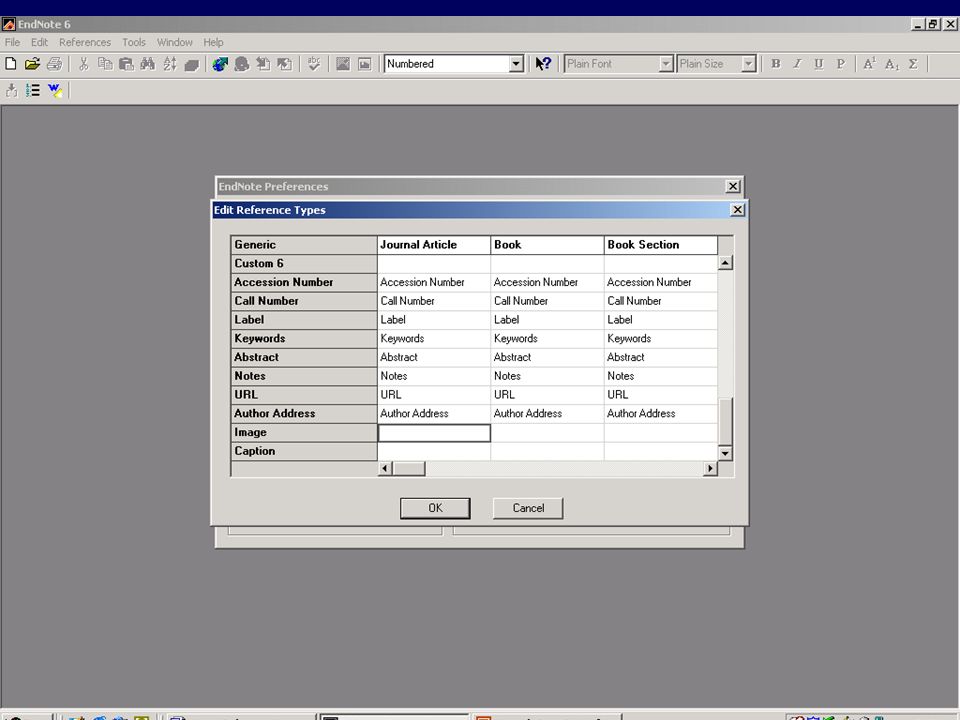
Task: Click the Copy icon in toolbar
Action: point(105,64)
